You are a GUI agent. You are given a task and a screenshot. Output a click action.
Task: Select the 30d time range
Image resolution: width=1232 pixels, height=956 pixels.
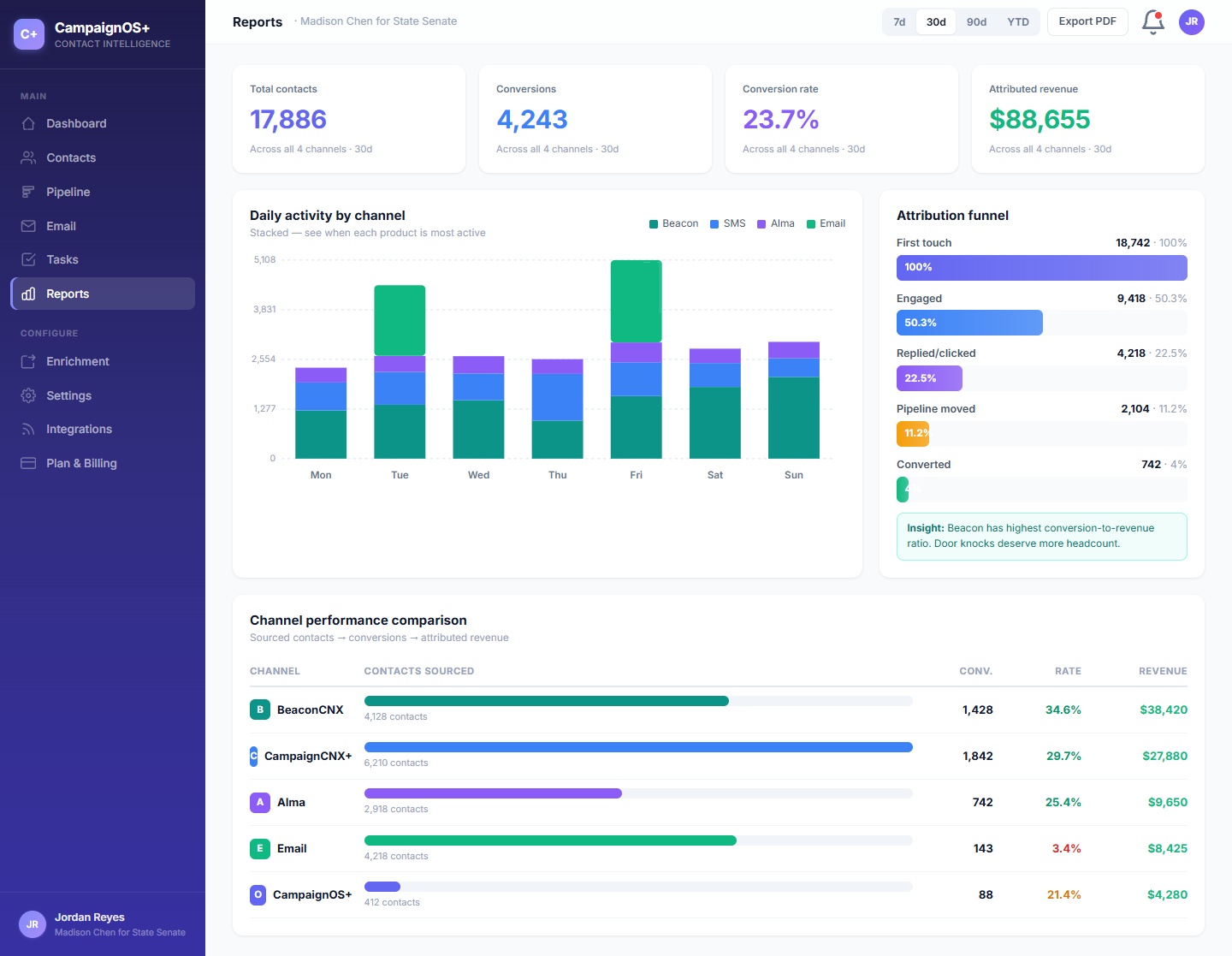pyautogui.click(x=936, y=22)
